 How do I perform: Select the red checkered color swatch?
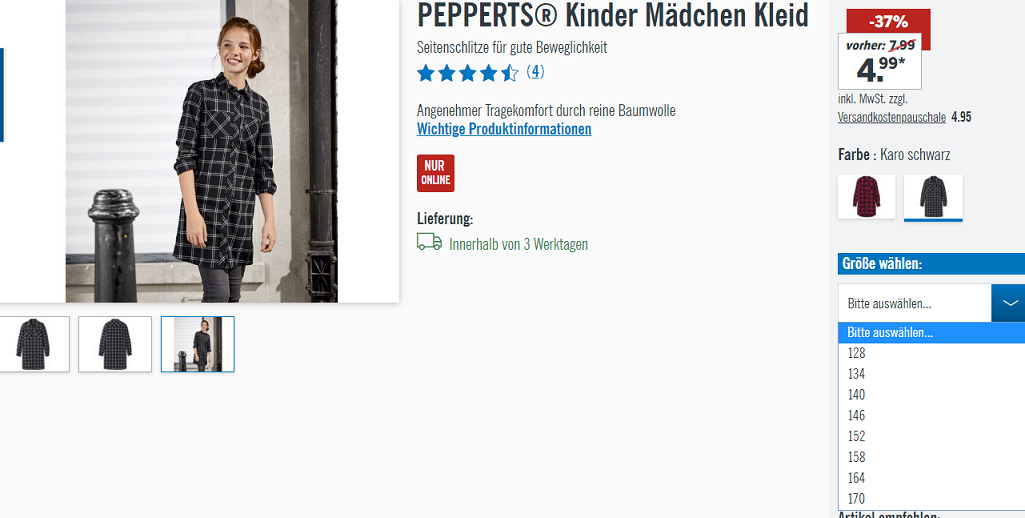867,197
